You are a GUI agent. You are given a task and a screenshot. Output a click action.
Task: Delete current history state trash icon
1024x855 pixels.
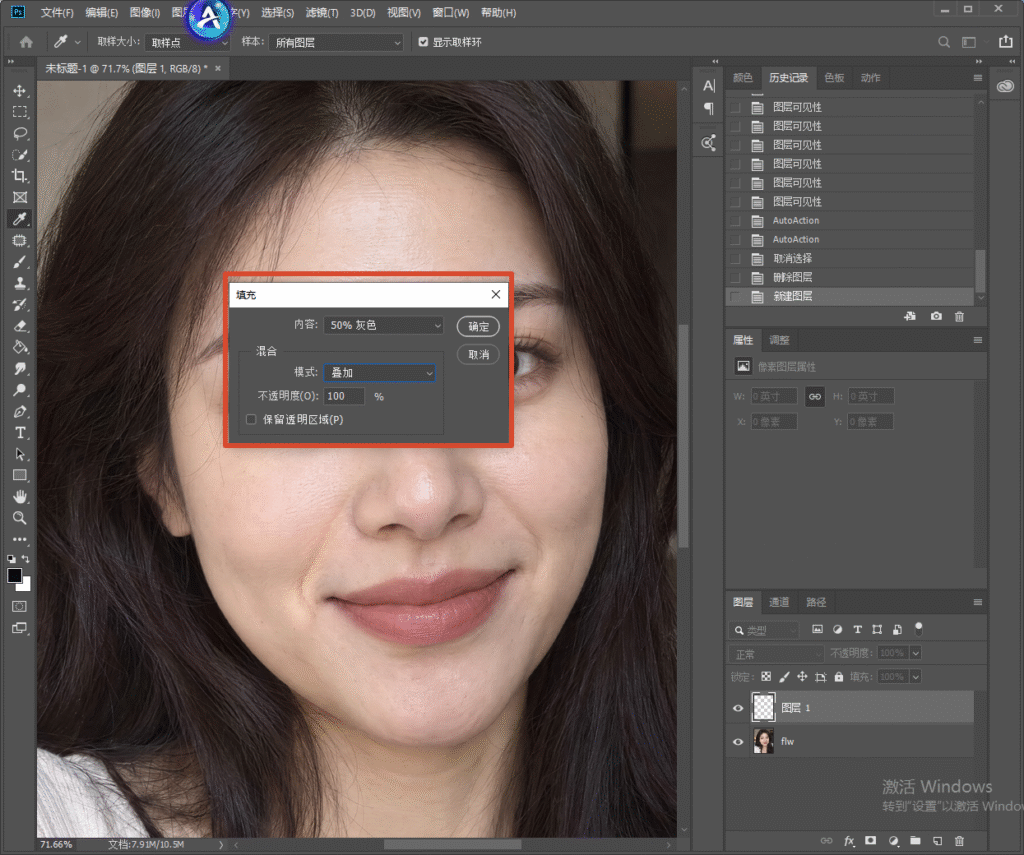coord(959,316)
